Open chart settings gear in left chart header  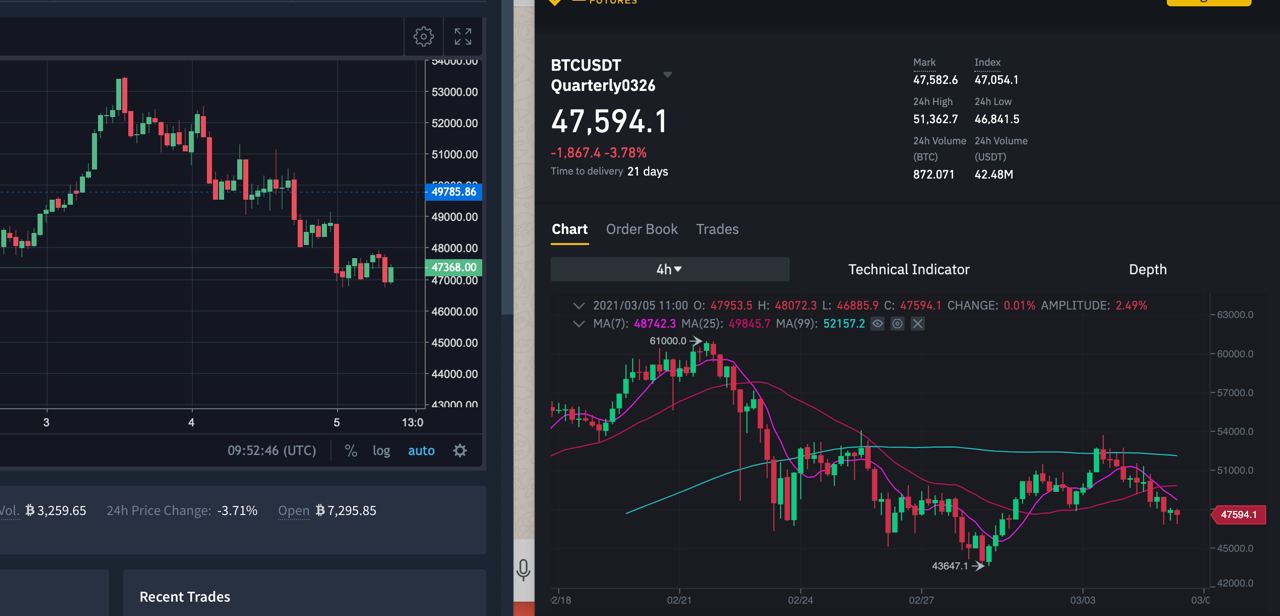424,37
